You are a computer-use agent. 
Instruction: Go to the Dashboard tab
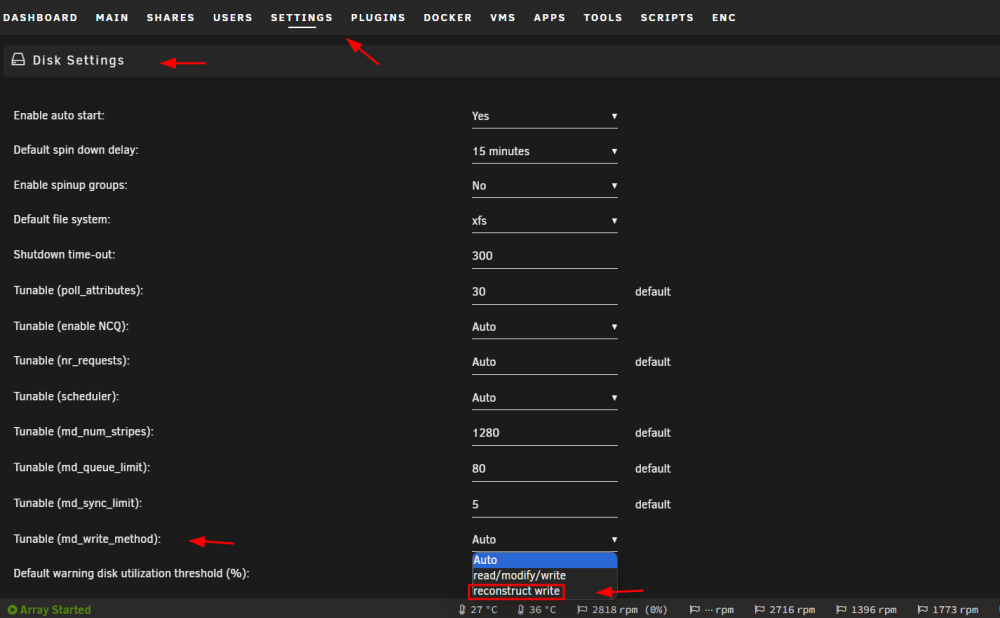[x=40, y=17]
